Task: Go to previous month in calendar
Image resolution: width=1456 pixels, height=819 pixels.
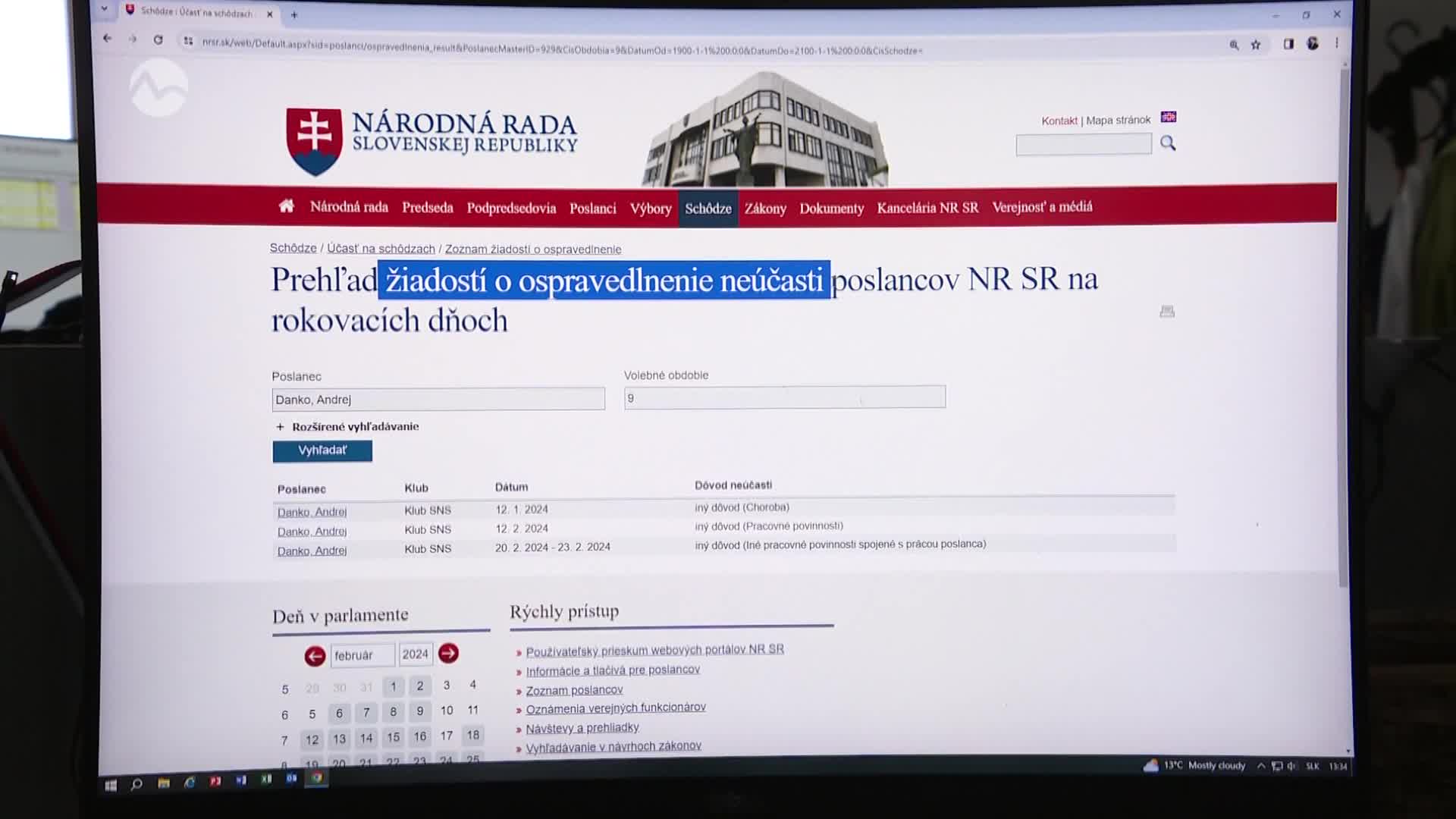Action: 315,656
